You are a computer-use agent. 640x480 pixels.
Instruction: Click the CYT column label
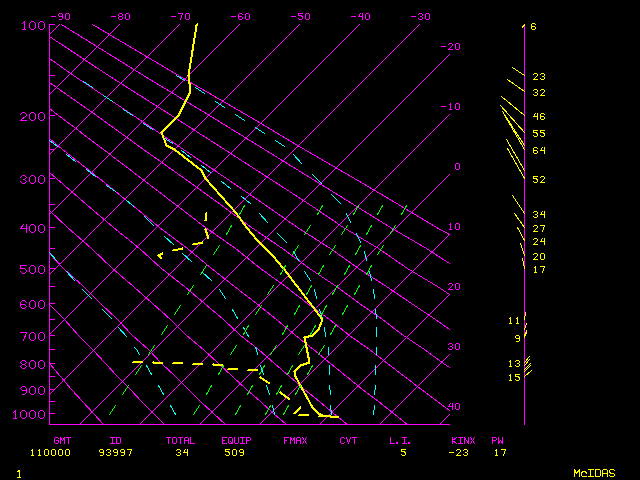348,440
